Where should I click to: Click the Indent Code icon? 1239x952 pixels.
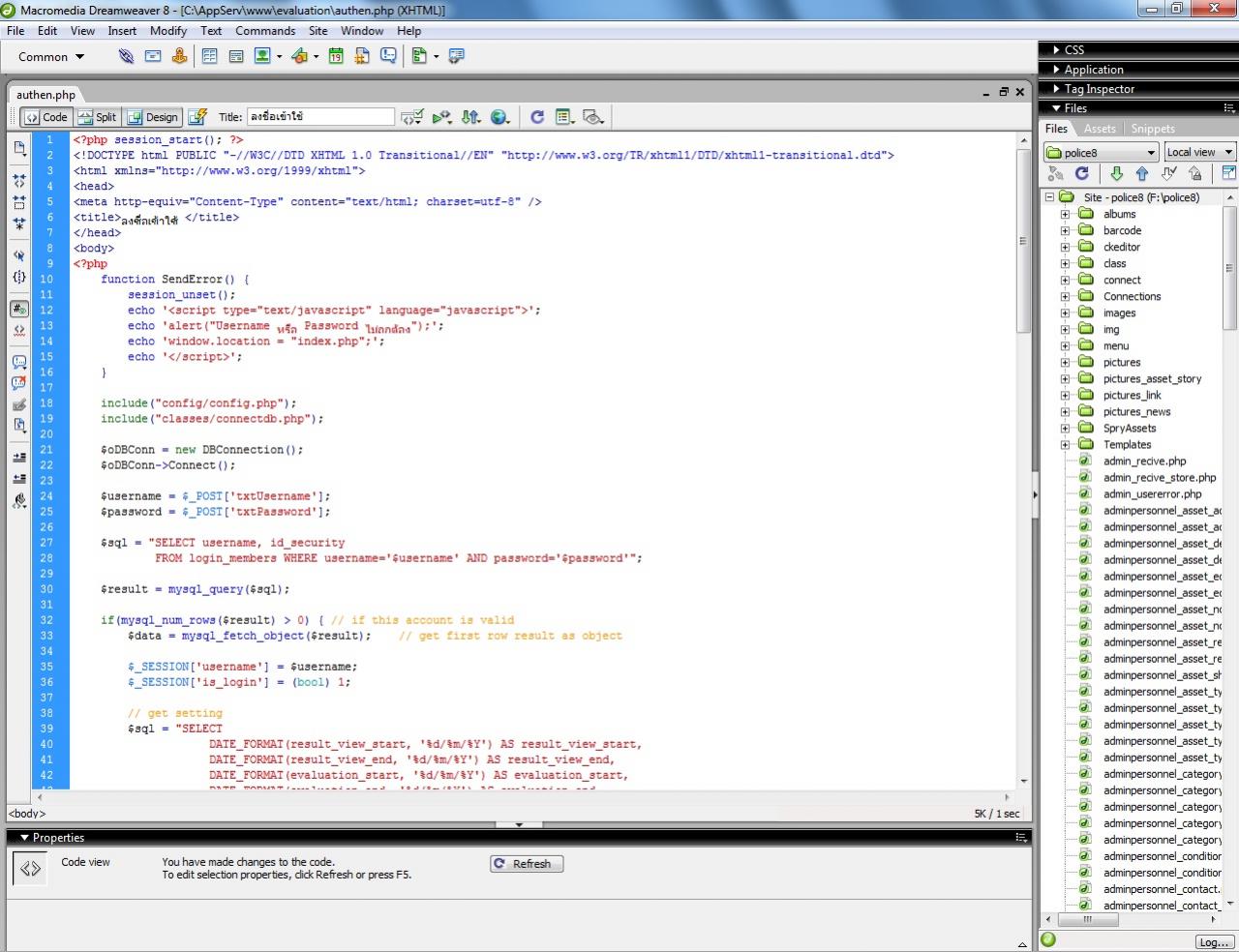coord(19,457)
